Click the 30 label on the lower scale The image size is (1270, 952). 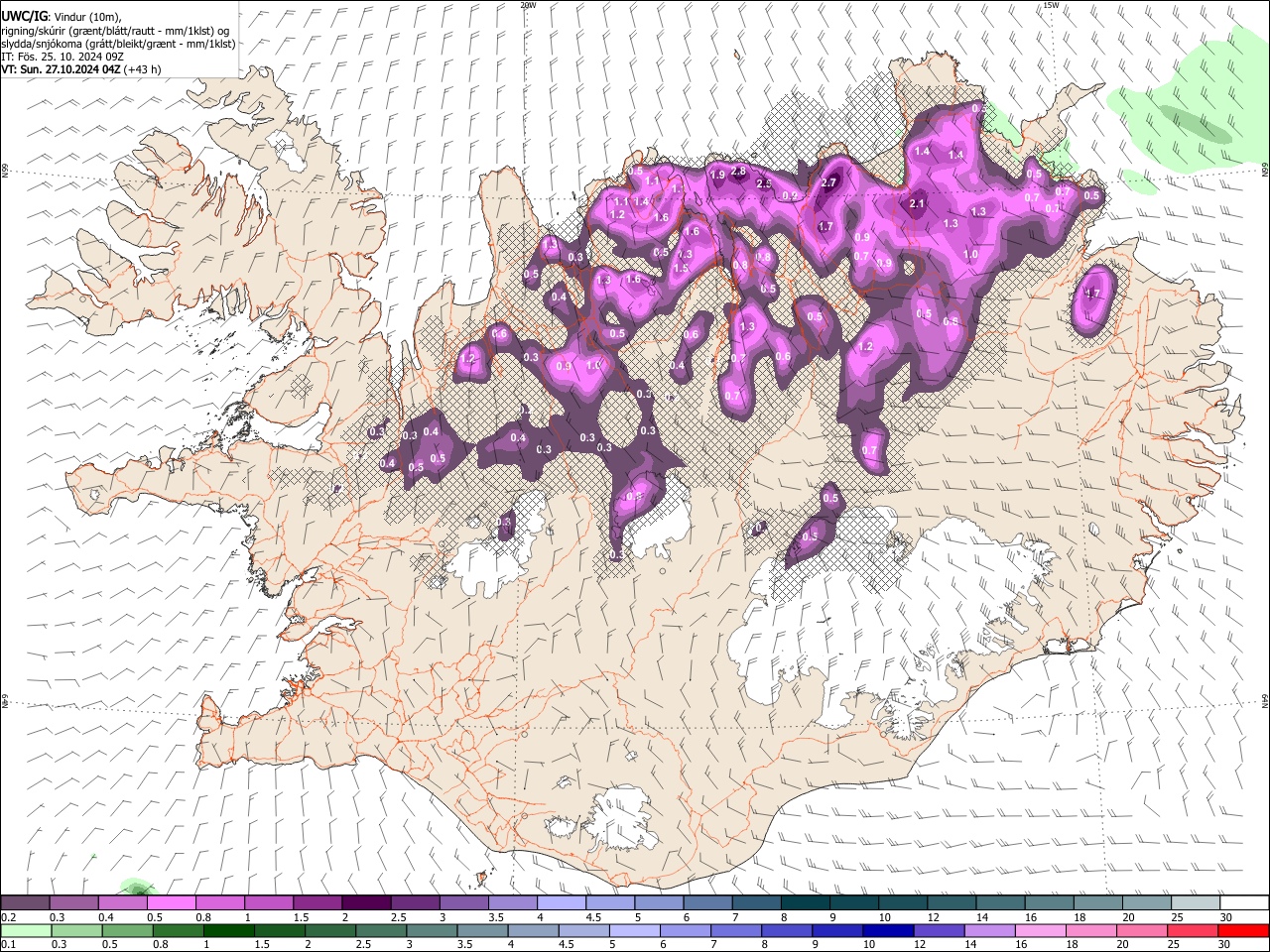pos(1224,944)
